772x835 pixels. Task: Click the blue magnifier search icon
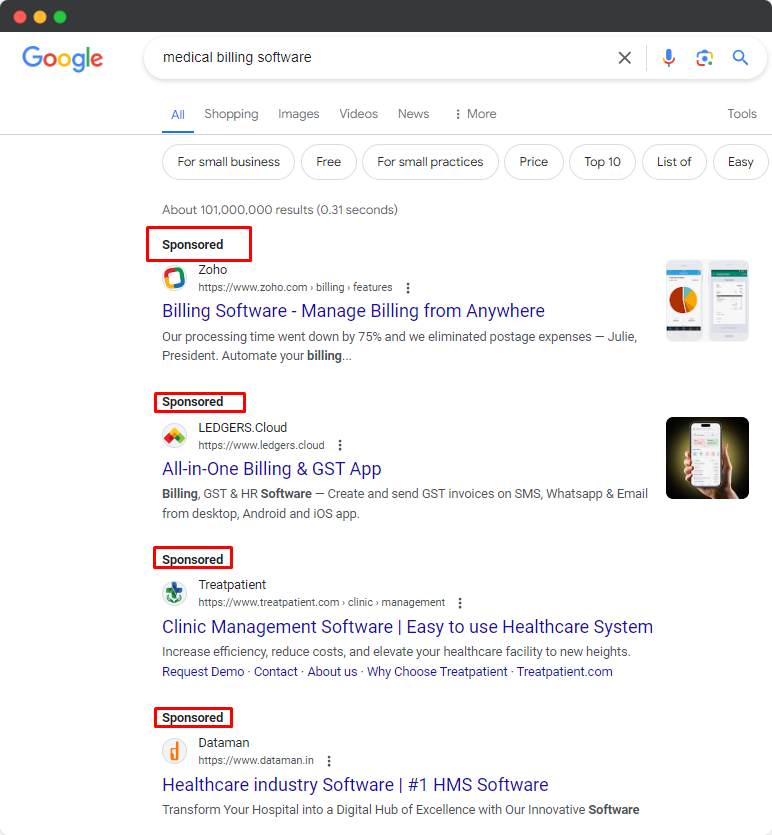pos(740,58)
